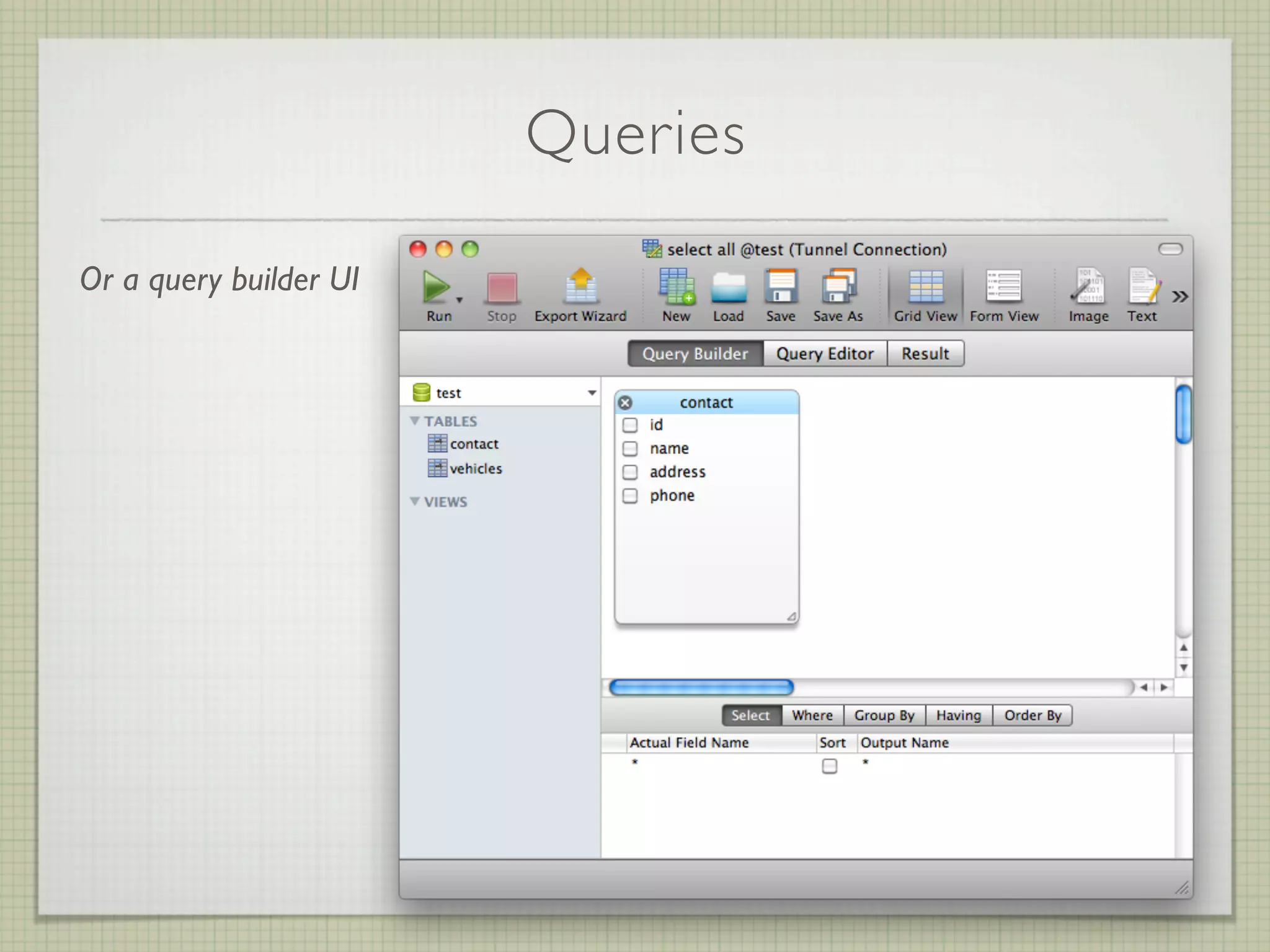The width and height of the screenshot is (1270, 952).
Task: Click the Output Name column header
Action: pyautogui.click(x=1016, y=743)
